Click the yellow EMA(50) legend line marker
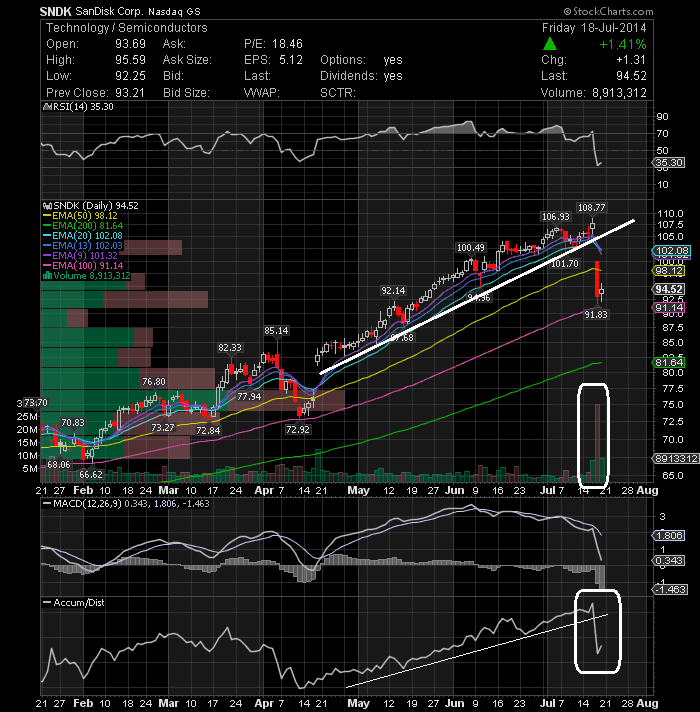700x712 pixels. point(47,216)
